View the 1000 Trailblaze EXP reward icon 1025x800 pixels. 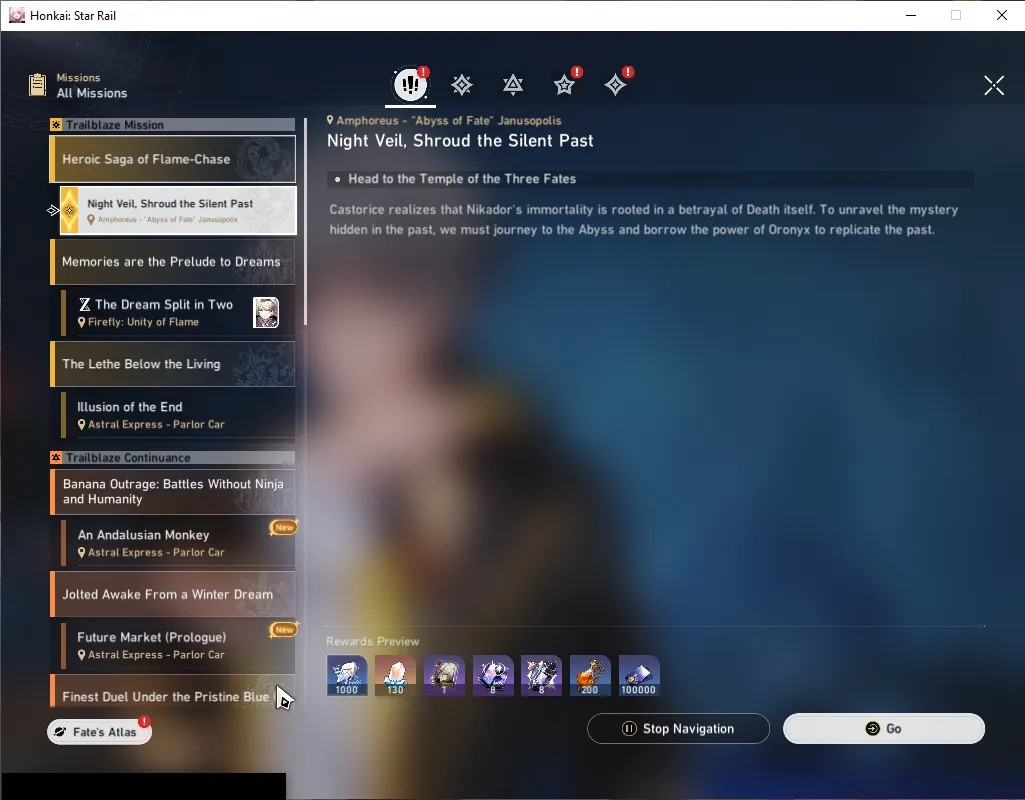point(347,675)
